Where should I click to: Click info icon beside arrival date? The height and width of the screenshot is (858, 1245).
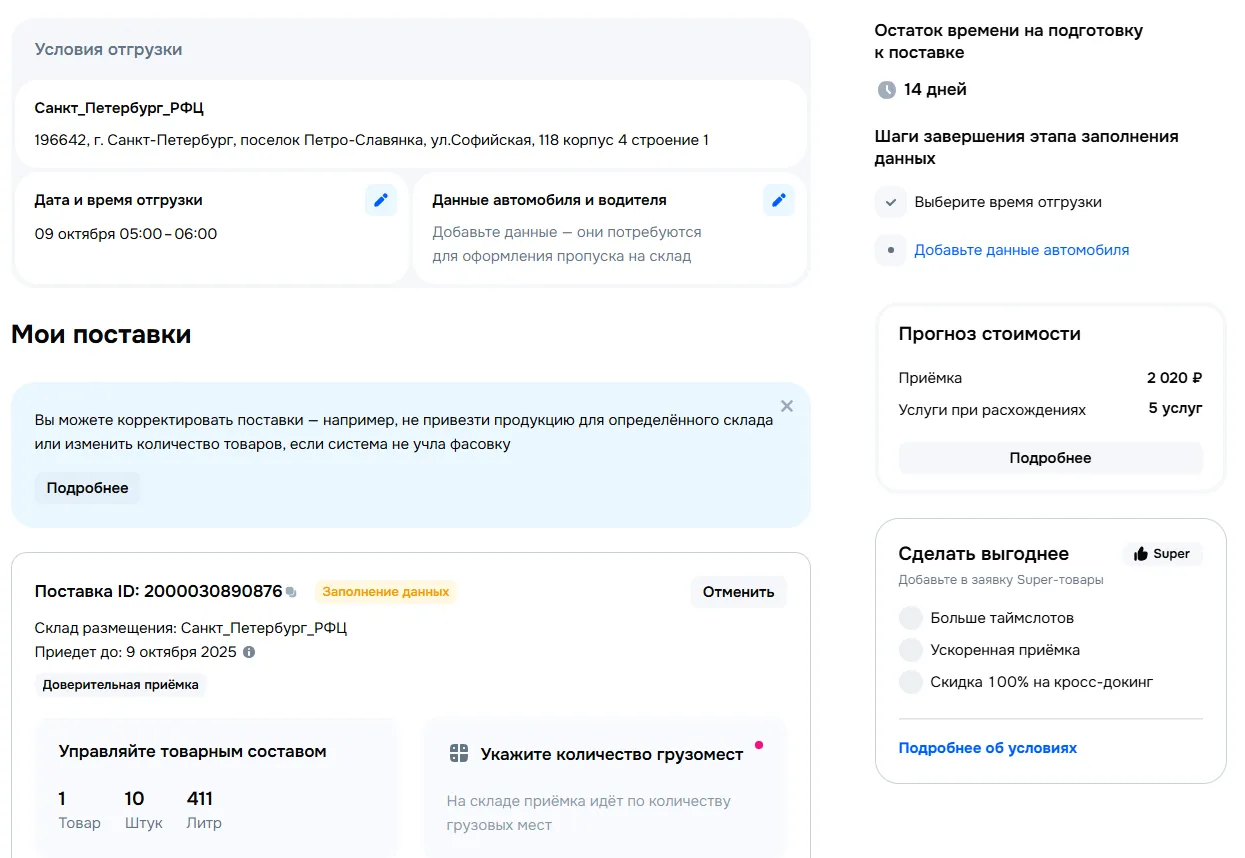[249, 652]
